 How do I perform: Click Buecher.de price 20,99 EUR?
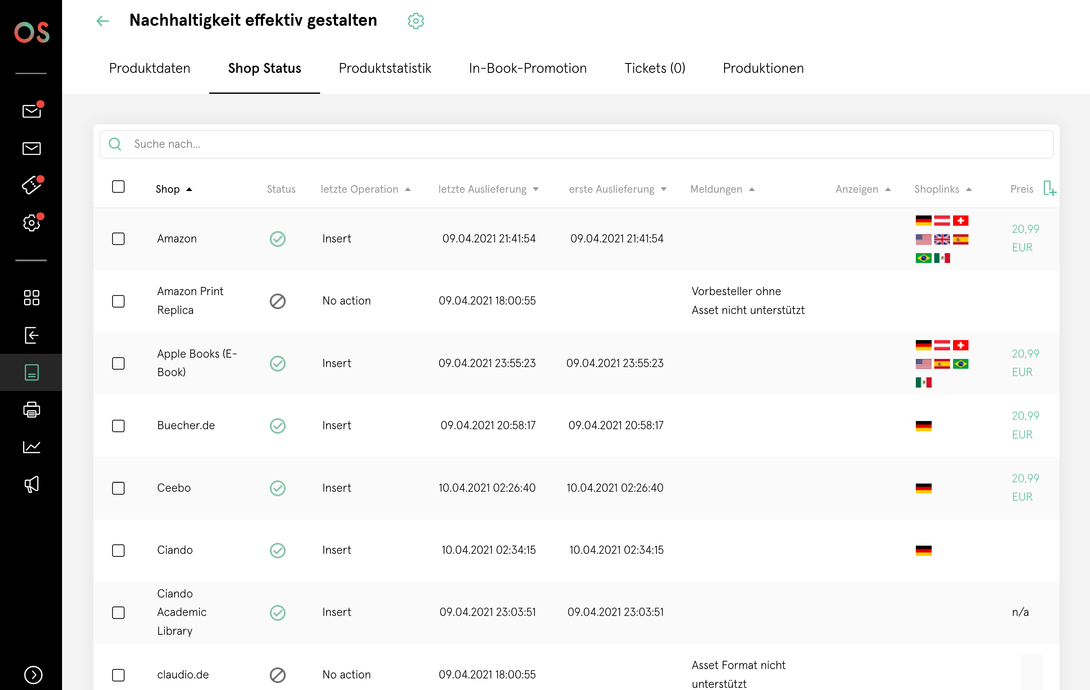[x=1025, y=425]
